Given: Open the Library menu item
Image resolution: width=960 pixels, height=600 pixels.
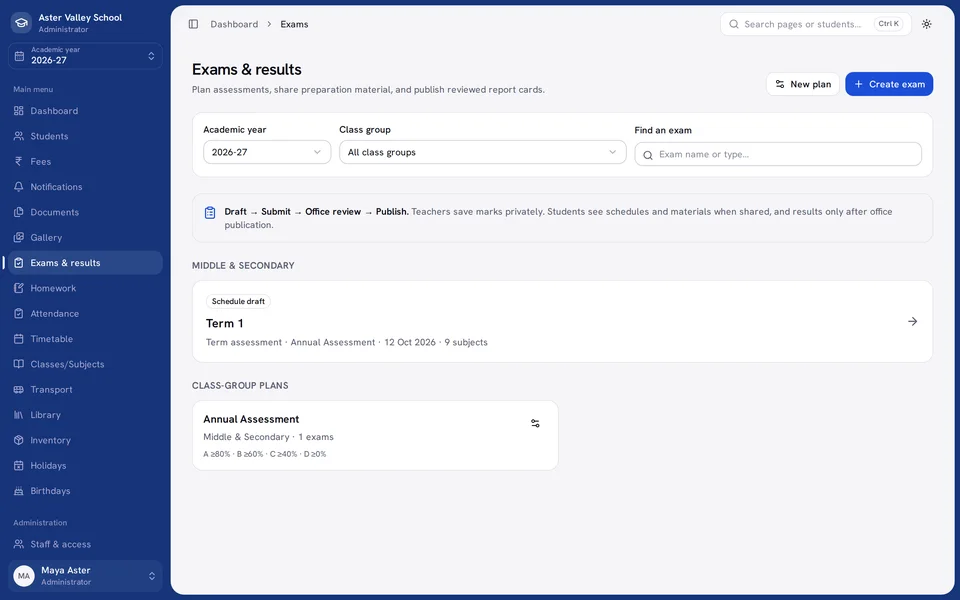Looking at the screenshot, I should coord(85,414).
